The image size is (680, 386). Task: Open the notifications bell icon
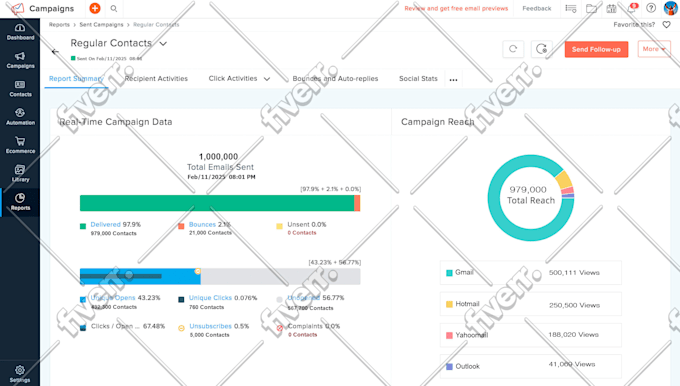pyautogui.click(x=632, y=8)
